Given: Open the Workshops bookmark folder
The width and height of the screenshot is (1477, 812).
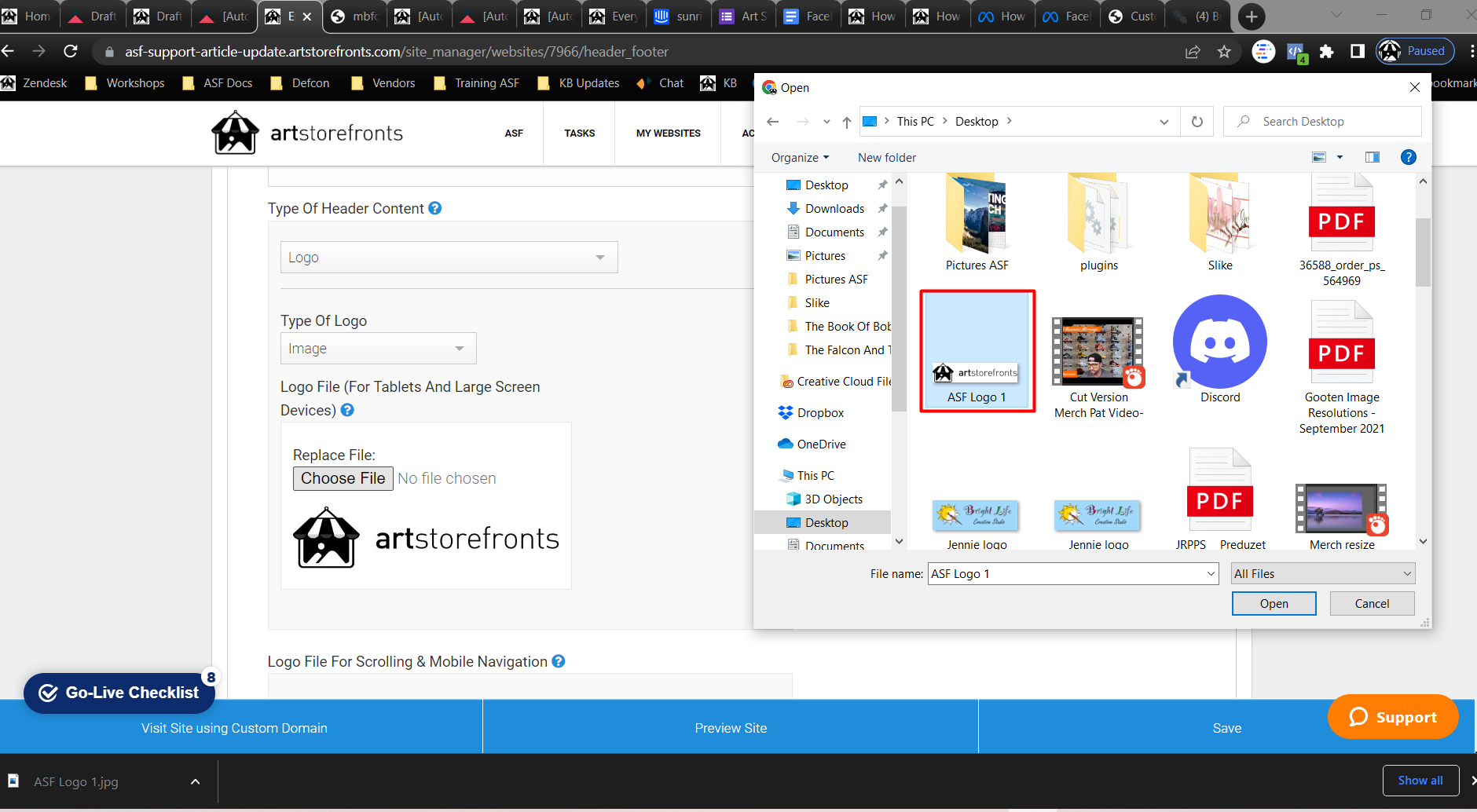Looking at the screenshot, I should 125,83.
